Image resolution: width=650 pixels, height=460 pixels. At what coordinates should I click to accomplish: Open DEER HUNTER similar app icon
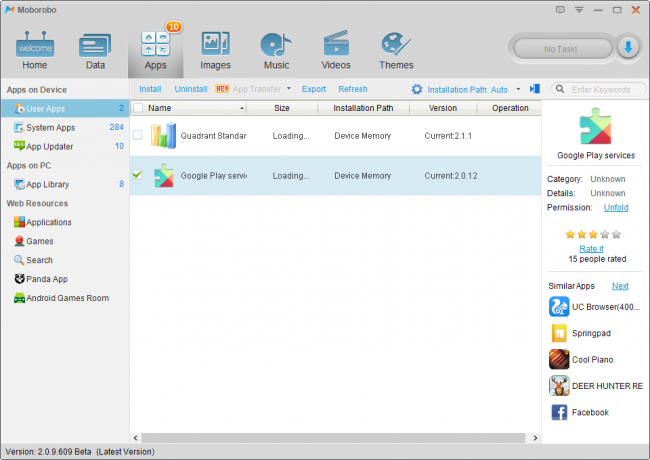tap(559, 386)
